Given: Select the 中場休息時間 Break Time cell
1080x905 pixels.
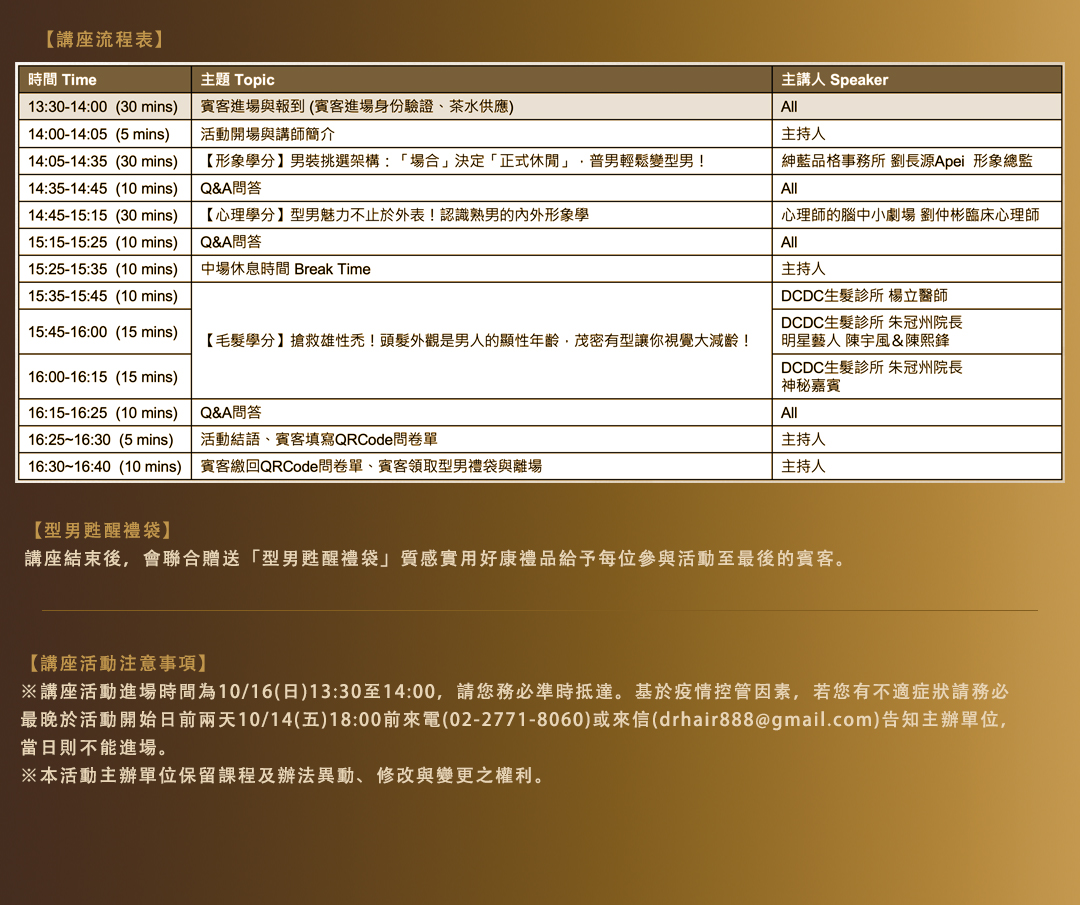Looking at the screenshot, I should coord(286,269).
